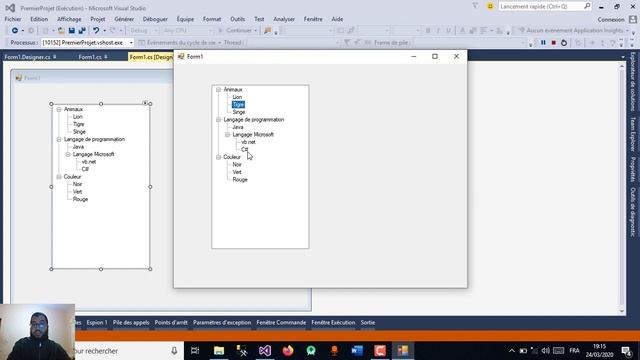Click the clock showing 19:15
Screen dimensions: 640x360
pos(600,347)
